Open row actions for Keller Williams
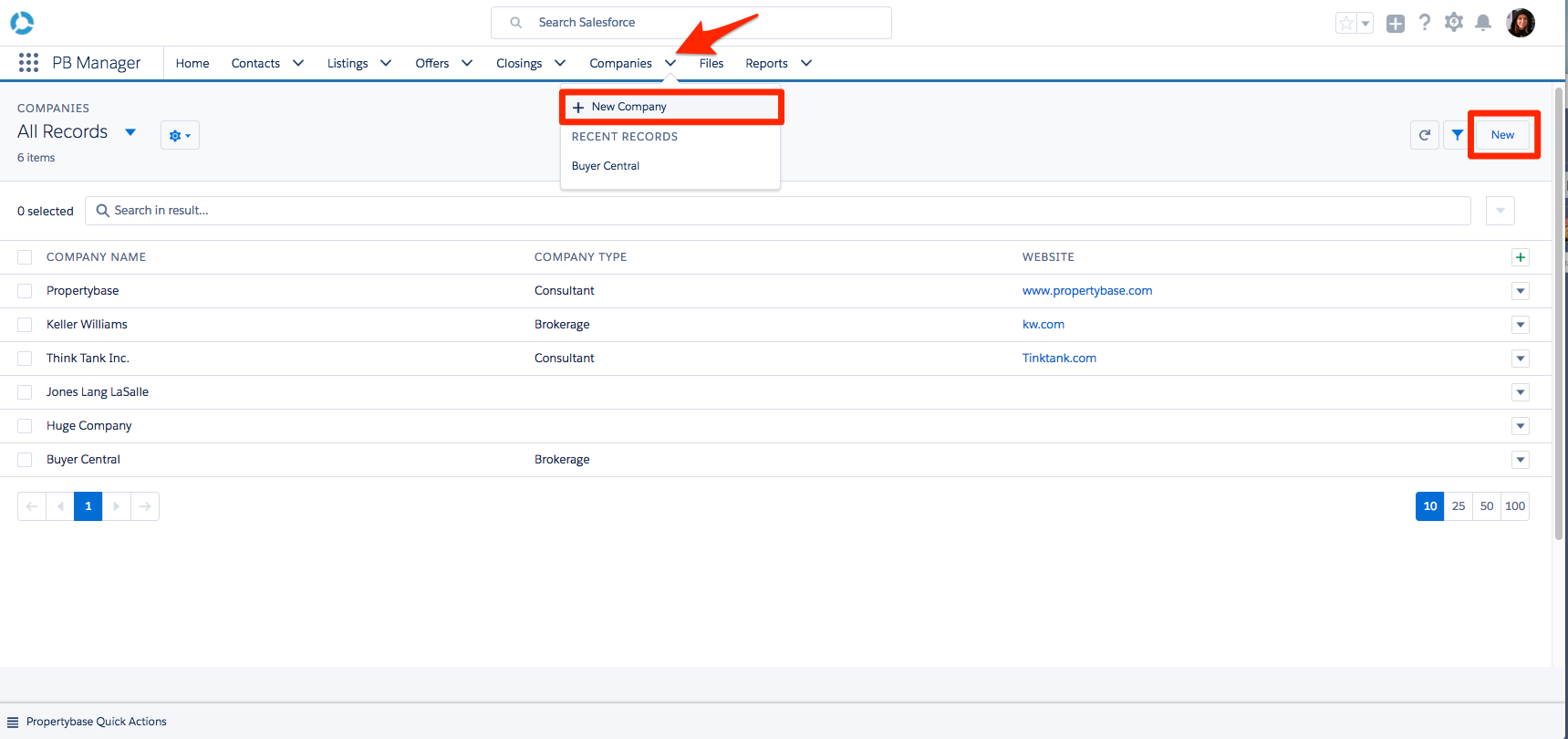Screen dimensions: 1568x739 (1521, 325)
